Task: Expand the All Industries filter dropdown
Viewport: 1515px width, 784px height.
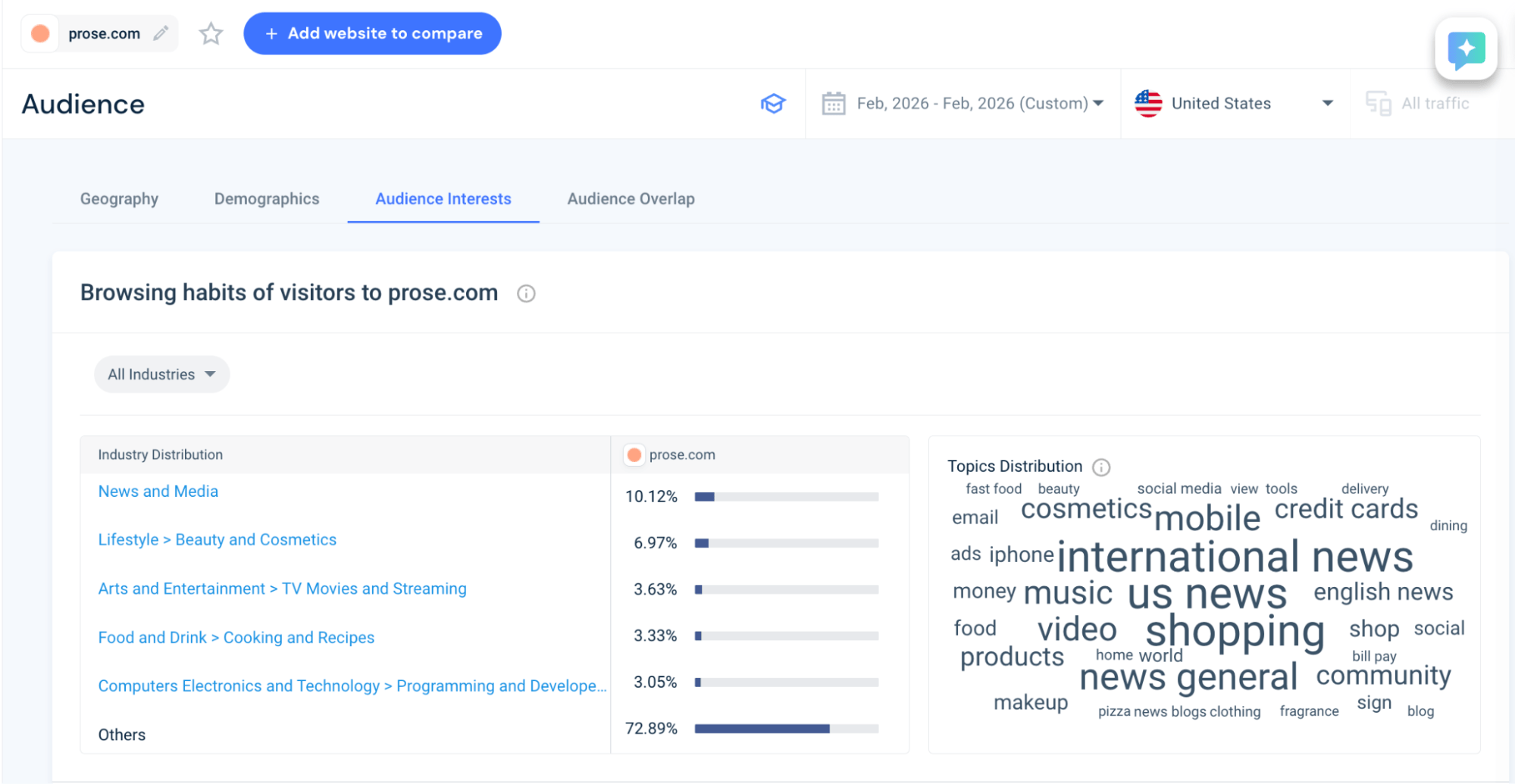Action: click(x=161, y=374)
